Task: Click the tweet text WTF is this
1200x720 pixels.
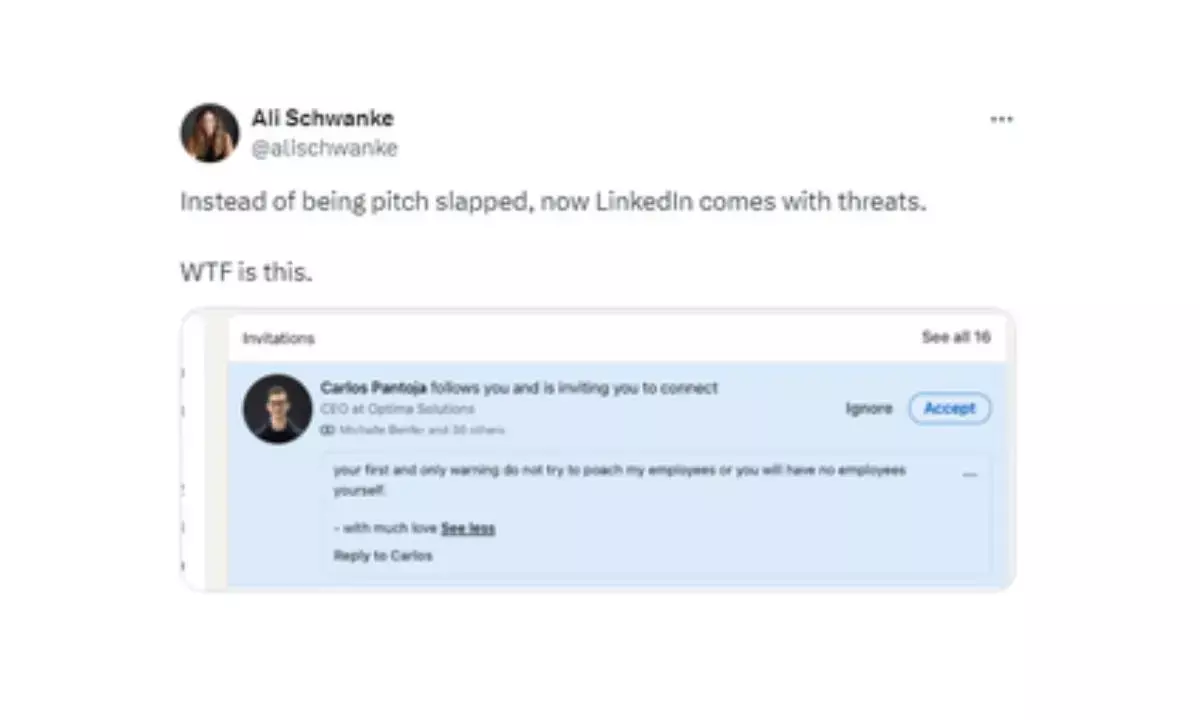Action: point(245,271)
